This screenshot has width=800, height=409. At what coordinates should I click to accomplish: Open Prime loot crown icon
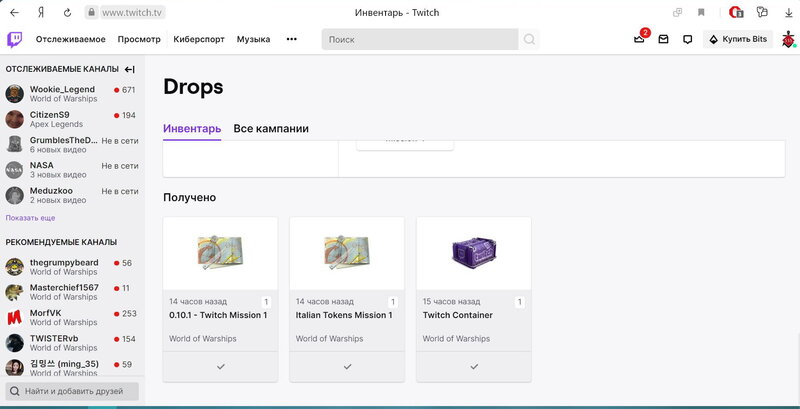[x=639, y=40]
